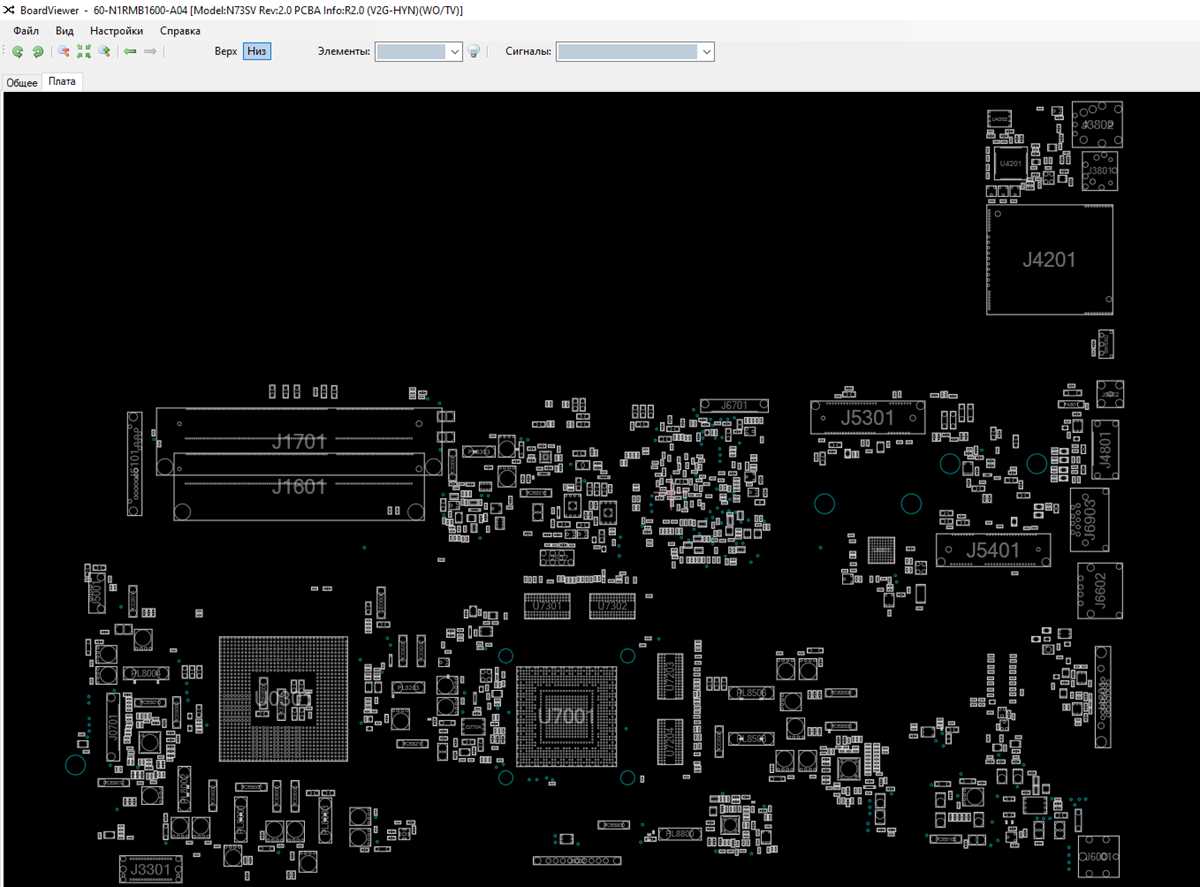Select chip U7302
This screenshot has width=1200, height=887.
610,606
